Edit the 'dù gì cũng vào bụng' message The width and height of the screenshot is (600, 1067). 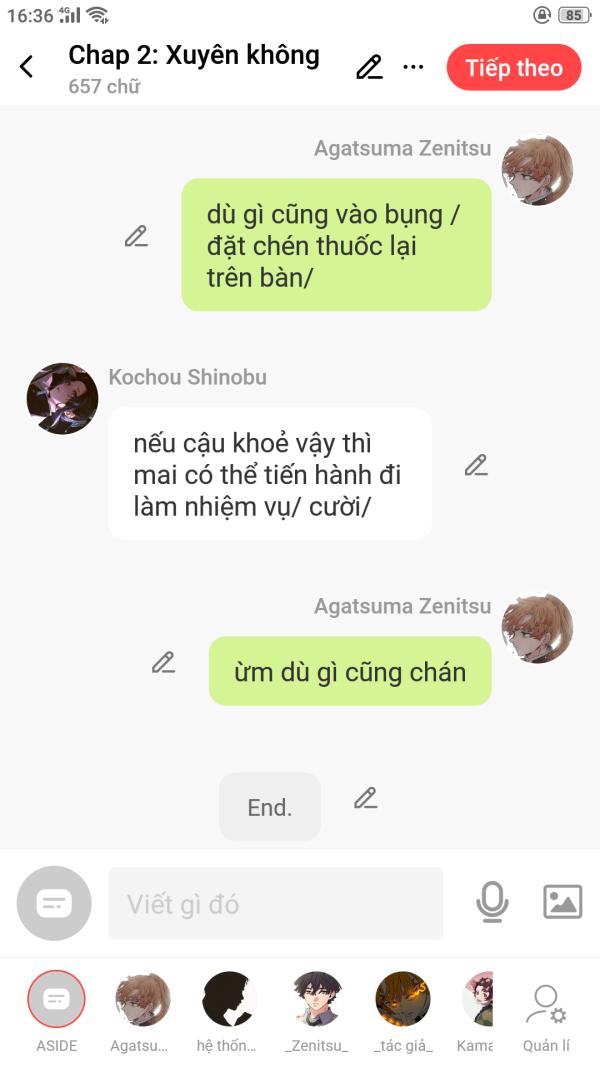(x=136, y=236)
